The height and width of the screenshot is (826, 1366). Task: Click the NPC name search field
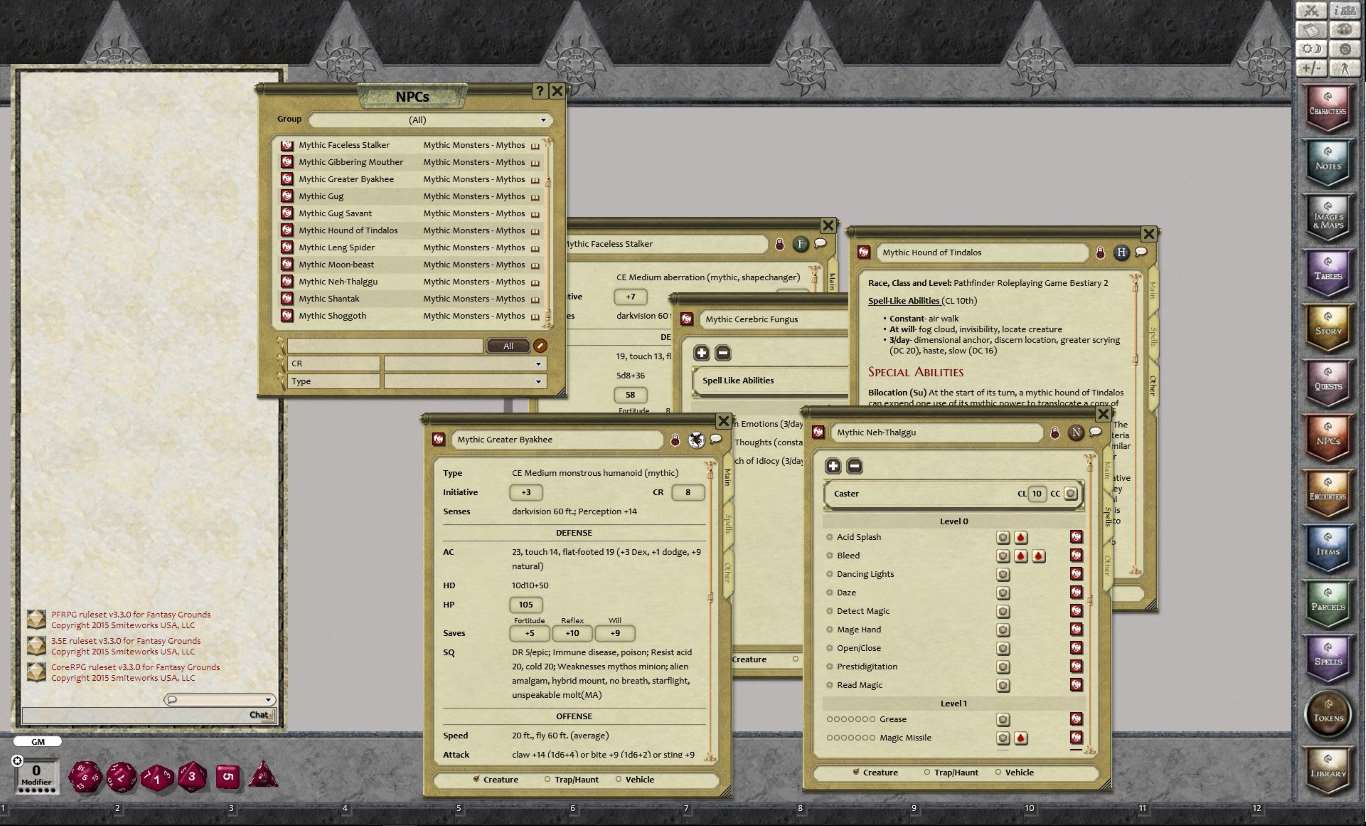(385, 346)
